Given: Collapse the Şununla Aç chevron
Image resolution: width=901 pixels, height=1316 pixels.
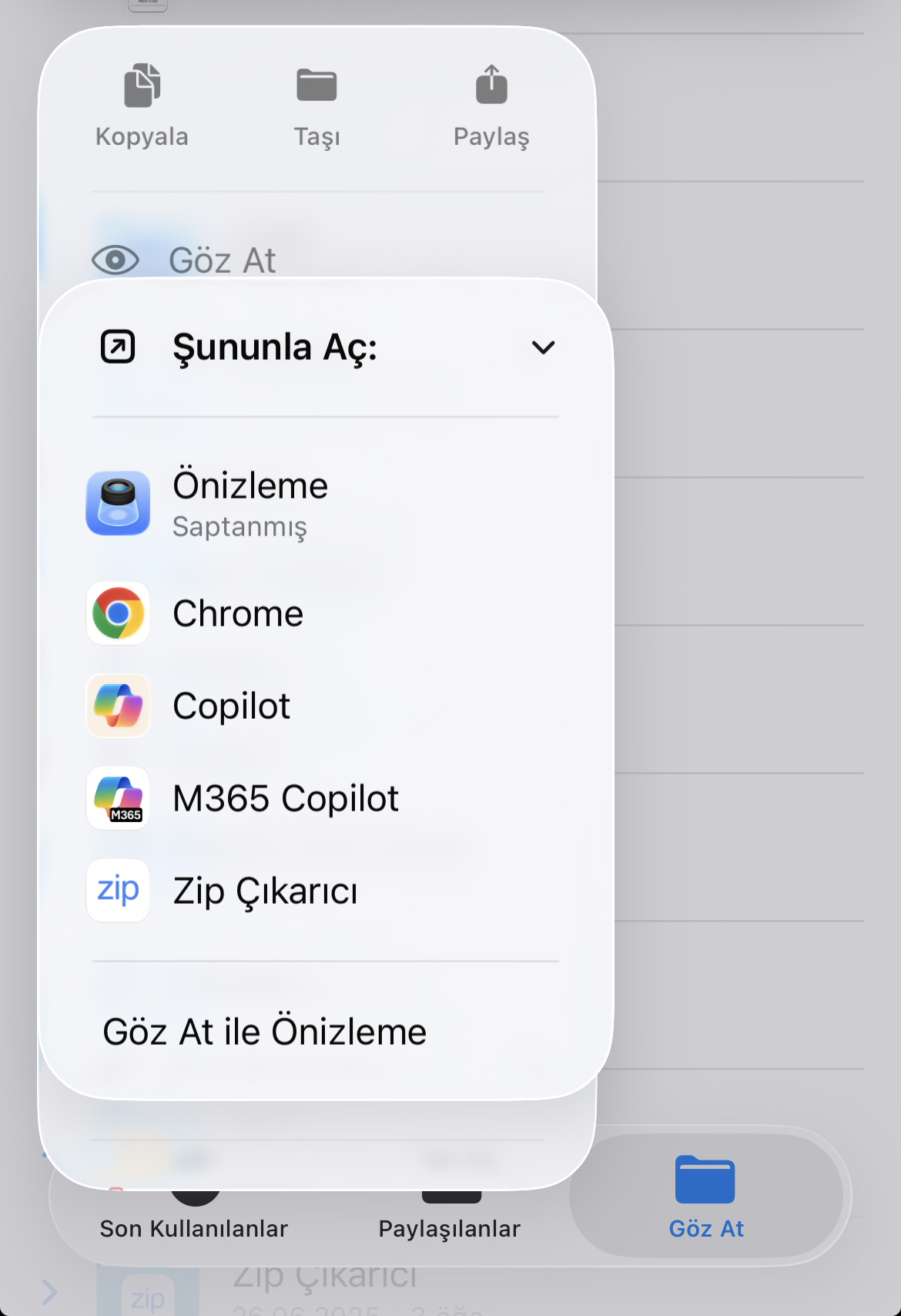Looking at the screenshot, I should pyautogui.click(x=544, y=347).
